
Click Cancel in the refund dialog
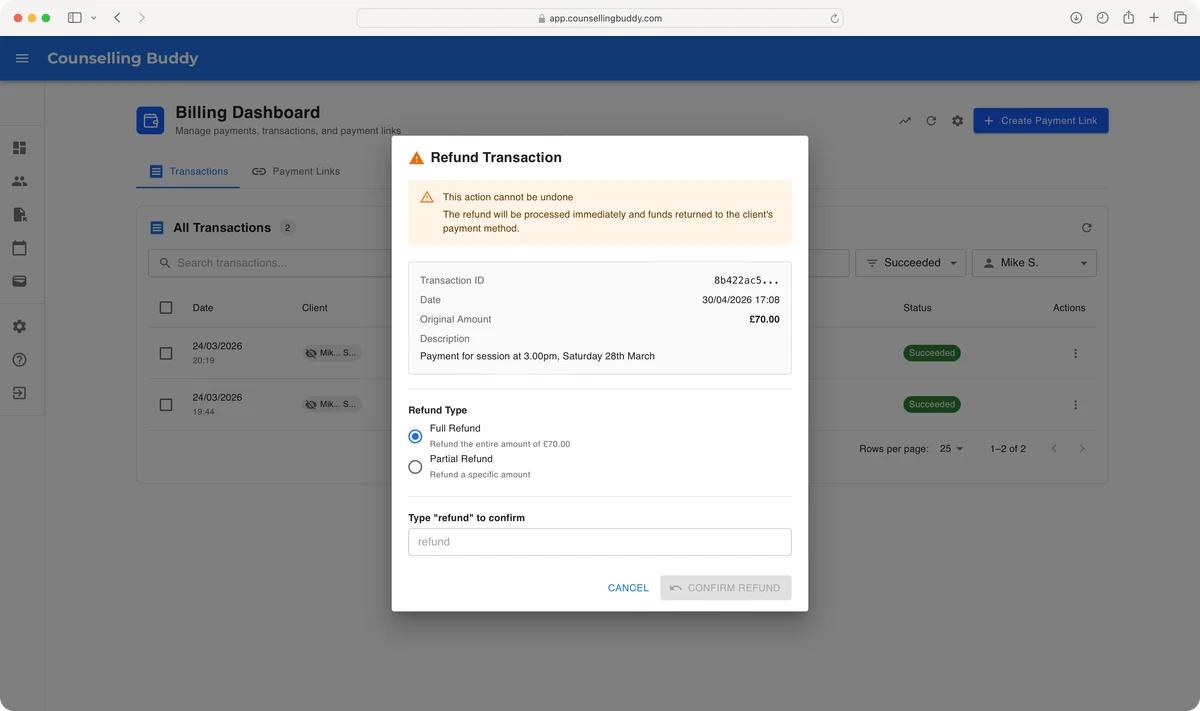[628, 588]
